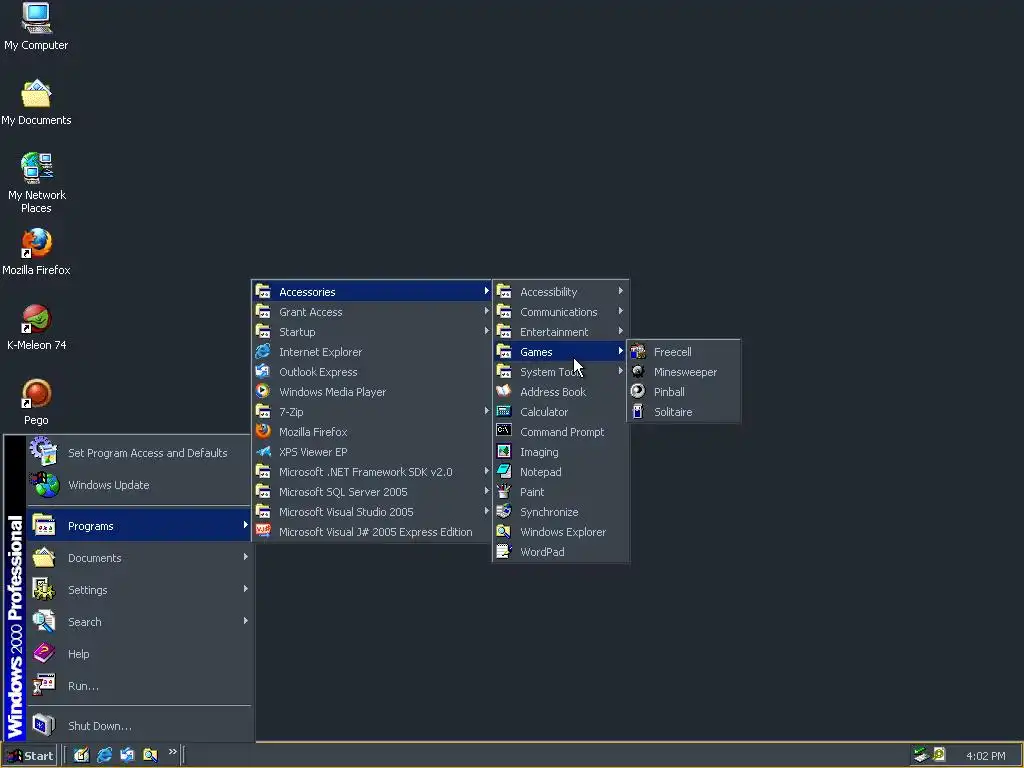This screenshot has height=768, width=1024.
Task: Choose Help from the start menu
Action: pyautogui.click(x=139, y=654)
